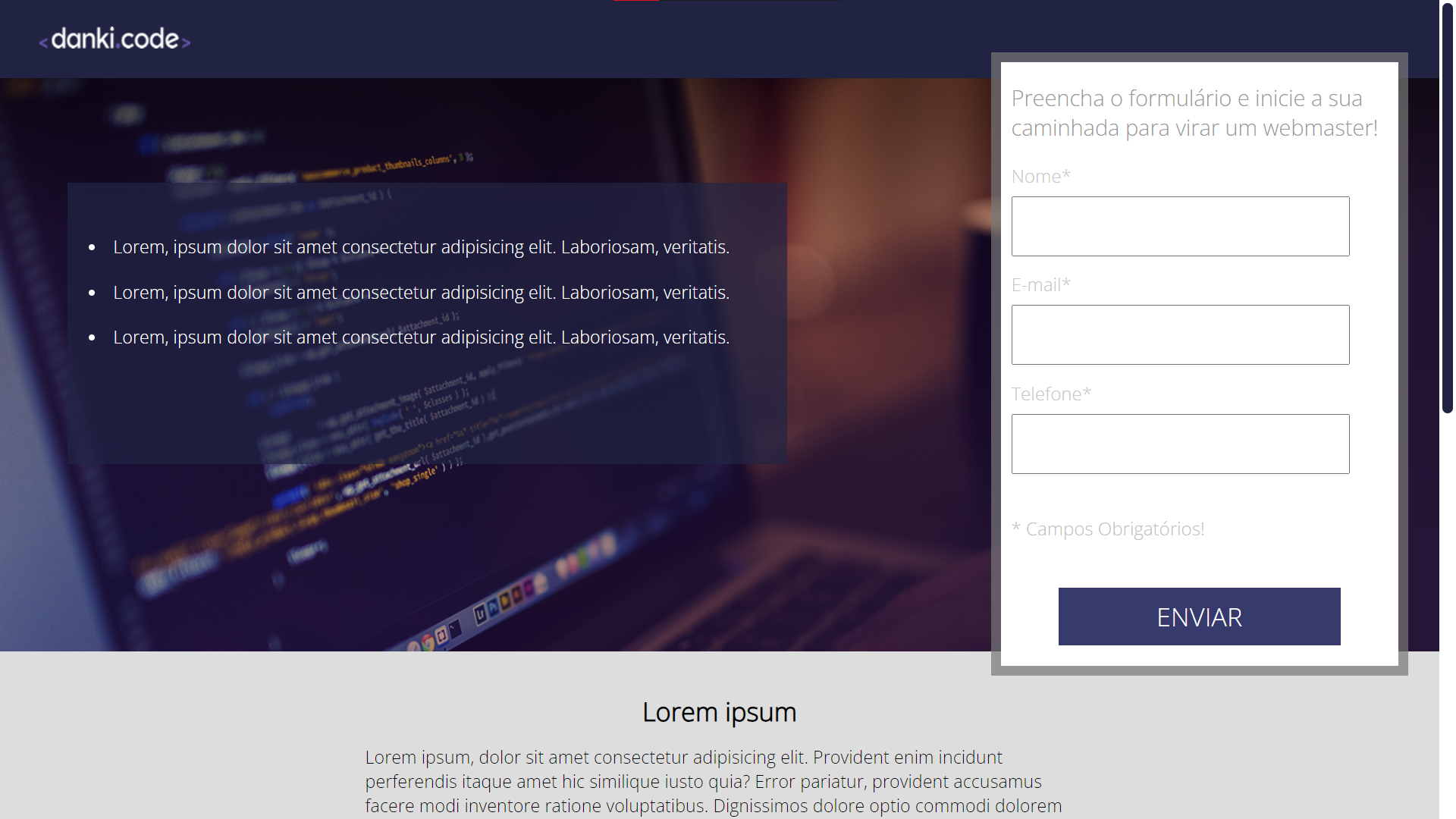The width and height of the screenshot is (1456, 819).
Task: Click the Campos Obrigatórios notice text
Action: click(1108, 529)
